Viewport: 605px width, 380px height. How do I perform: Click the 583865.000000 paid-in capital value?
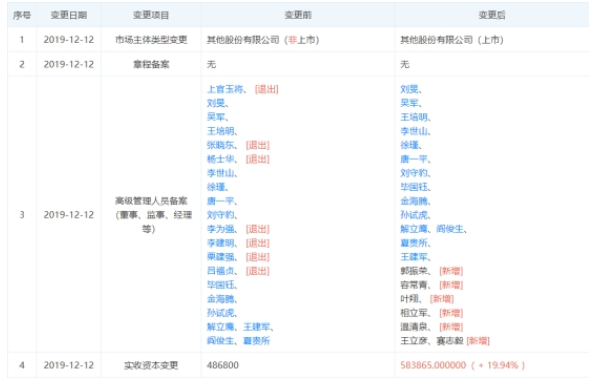[x=433, y=365]
